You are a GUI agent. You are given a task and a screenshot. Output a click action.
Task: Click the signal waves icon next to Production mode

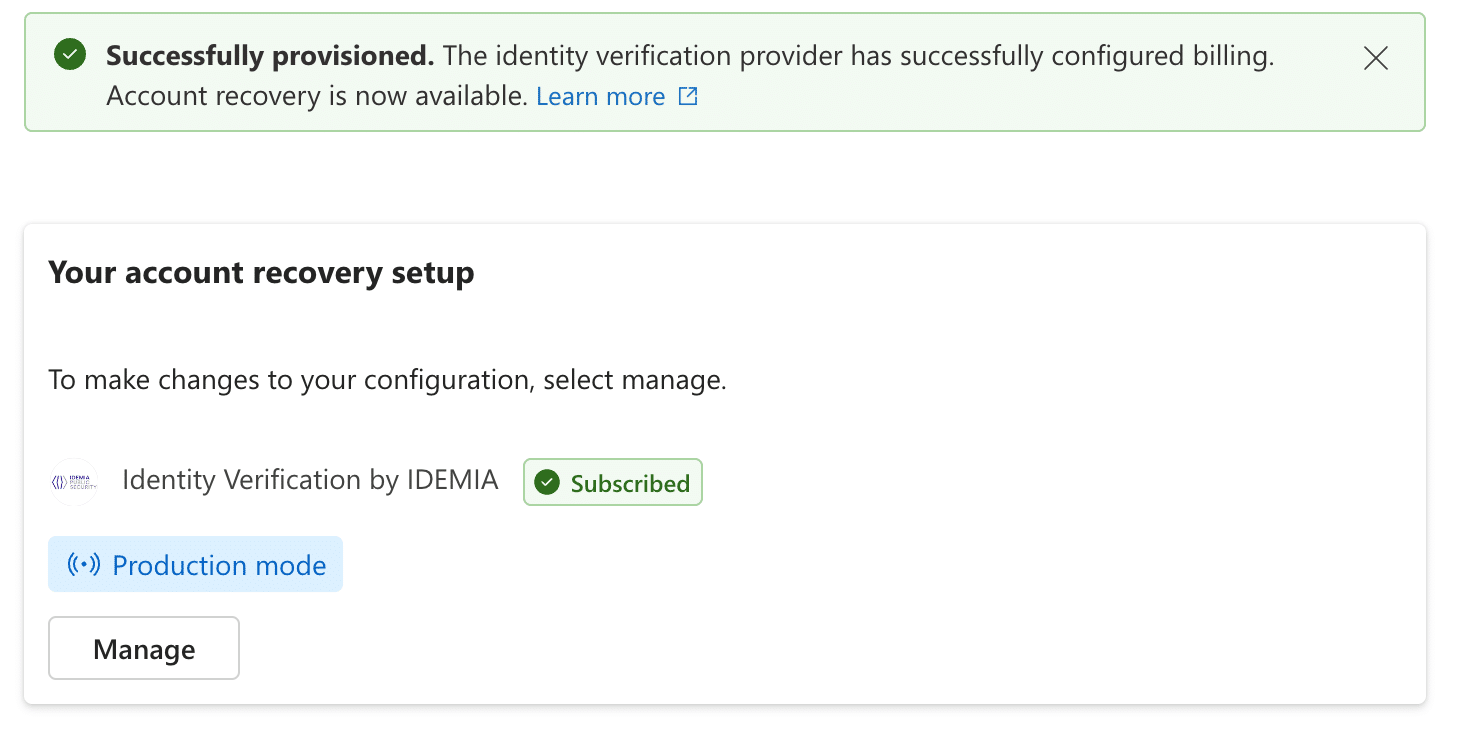[x=83, y=564]
